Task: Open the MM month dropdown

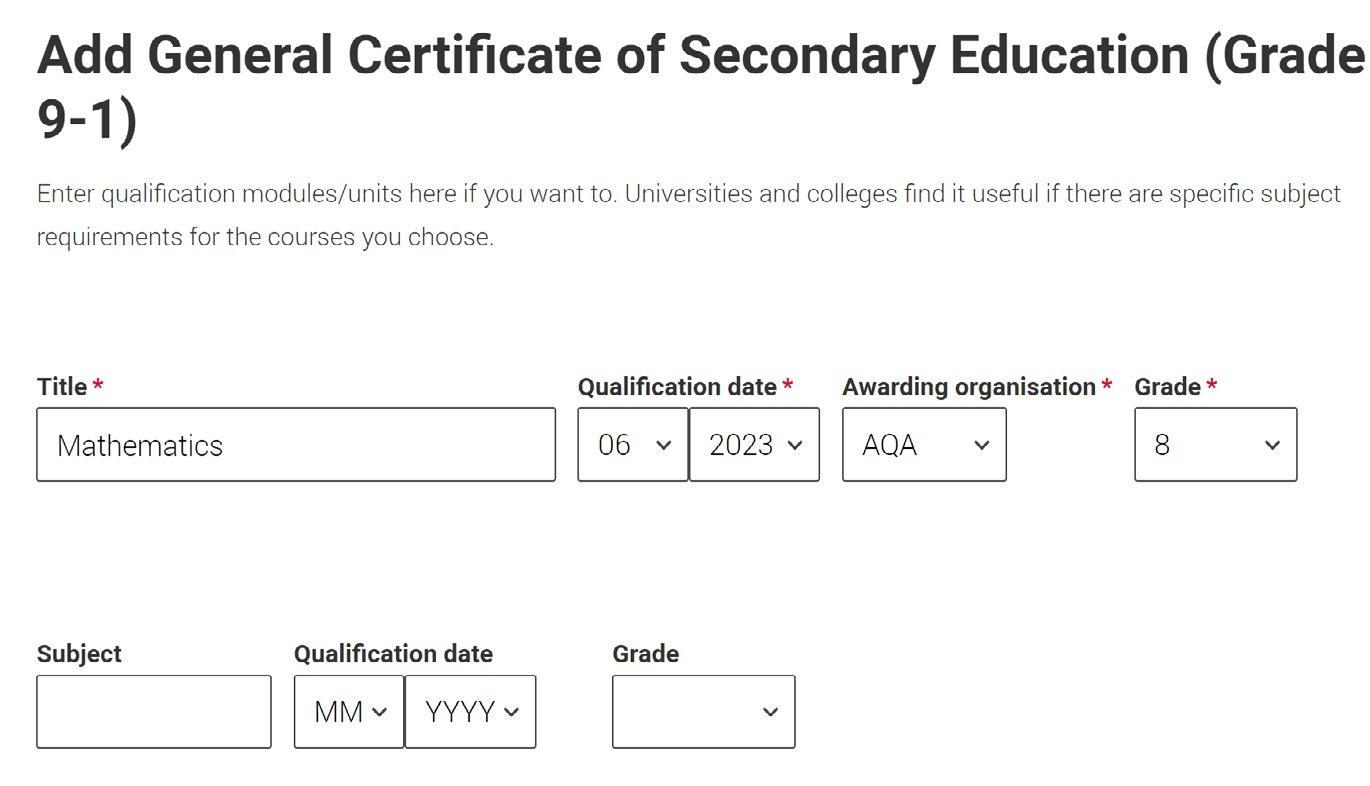Action: (x=349, y=712)
